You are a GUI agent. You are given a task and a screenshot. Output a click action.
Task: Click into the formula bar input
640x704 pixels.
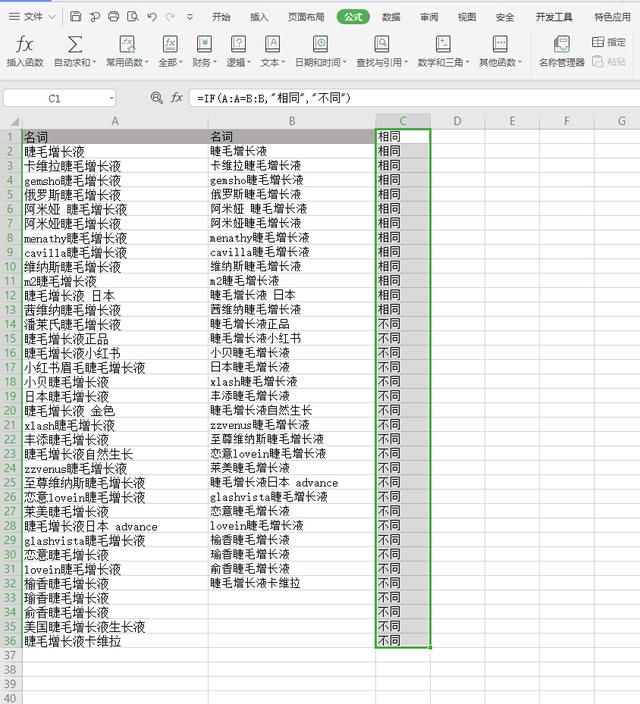[413, 98]
